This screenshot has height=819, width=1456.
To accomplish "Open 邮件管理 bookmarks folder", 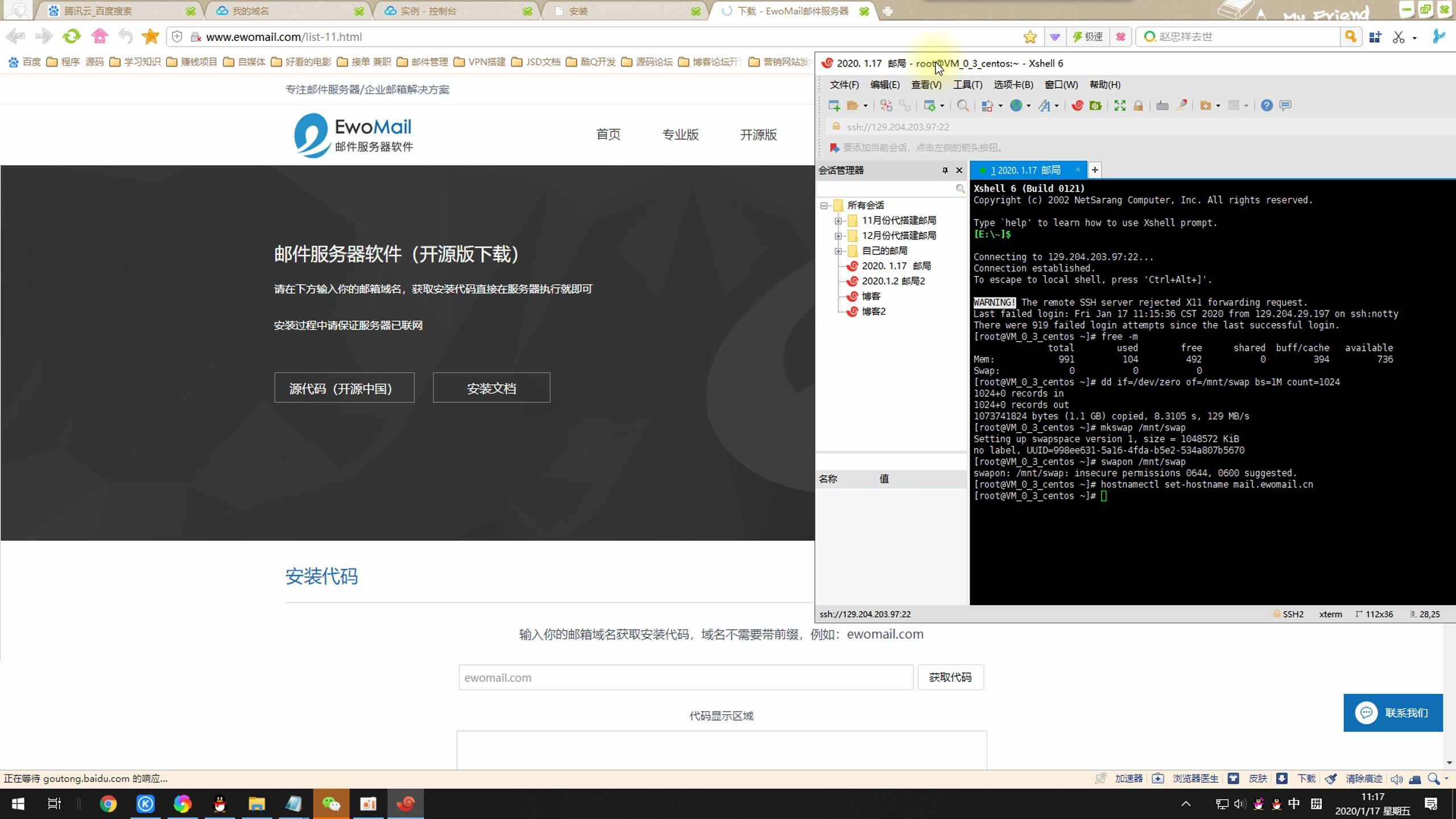I will point(423,62).
